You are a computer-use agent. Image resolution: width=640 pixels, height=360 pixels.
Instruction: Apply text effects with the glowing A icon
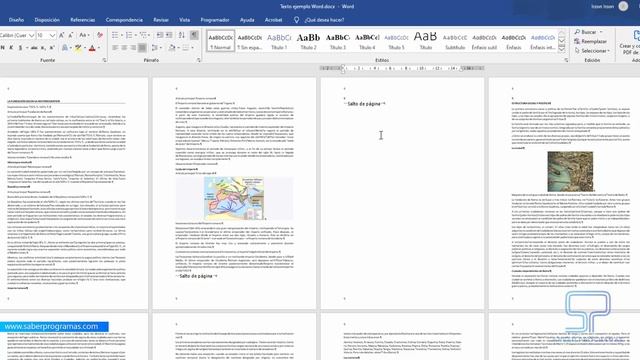65,48
